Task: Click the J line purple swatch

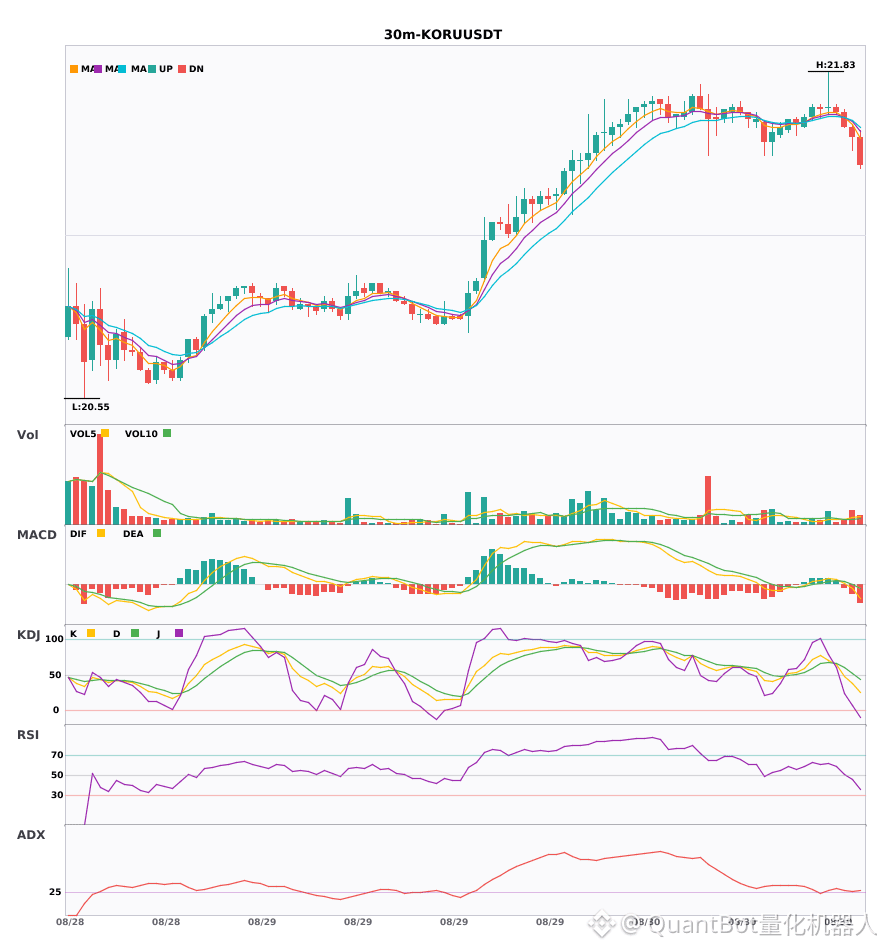Action: tap(179, 633)
